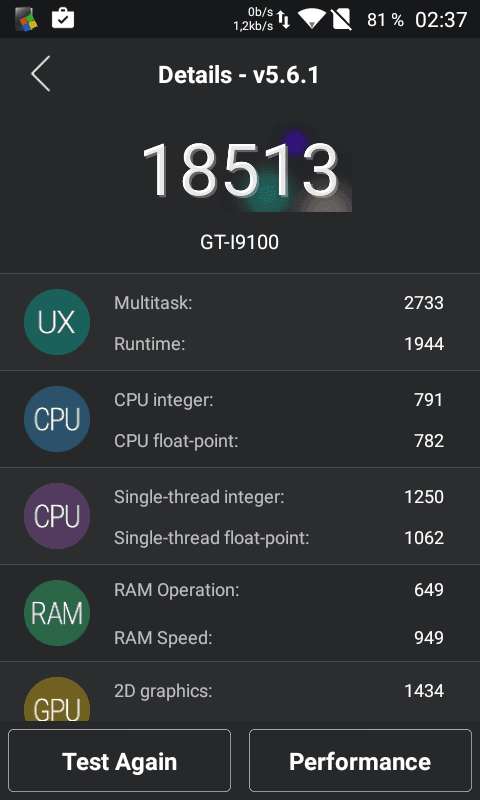
Task: Select the RAM Speed score row
Action: click(x=279, y=637)
